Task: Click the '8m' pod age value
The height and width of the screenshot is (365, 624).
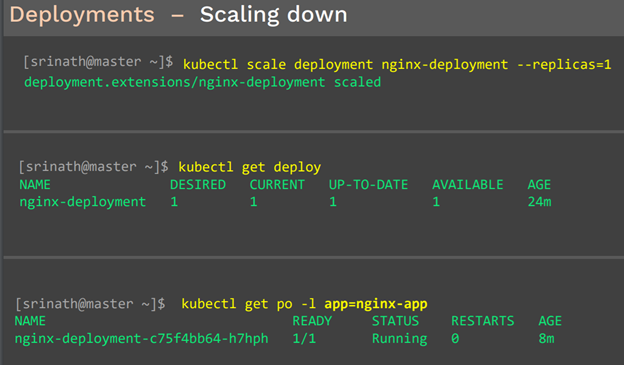Action: (x=546, y=339)
